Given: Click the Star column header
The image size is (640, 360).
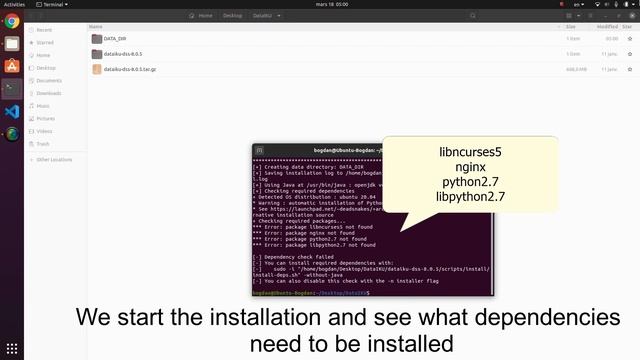Looking at the screenshot, I should [x=627, y=27].
